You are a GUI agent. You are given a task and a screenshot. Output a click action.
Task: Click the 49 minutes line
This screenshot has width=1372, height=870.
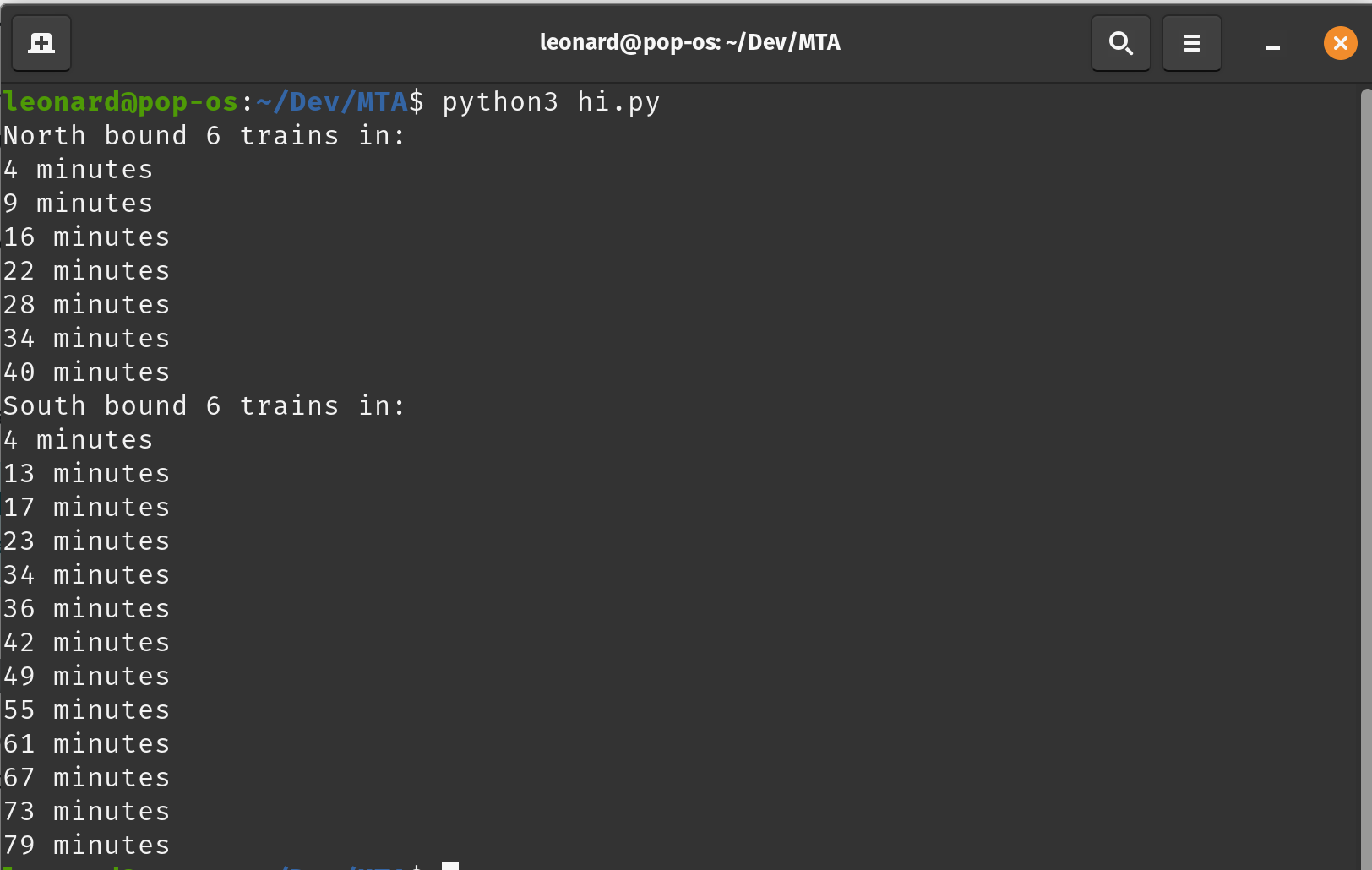(86, 677)
